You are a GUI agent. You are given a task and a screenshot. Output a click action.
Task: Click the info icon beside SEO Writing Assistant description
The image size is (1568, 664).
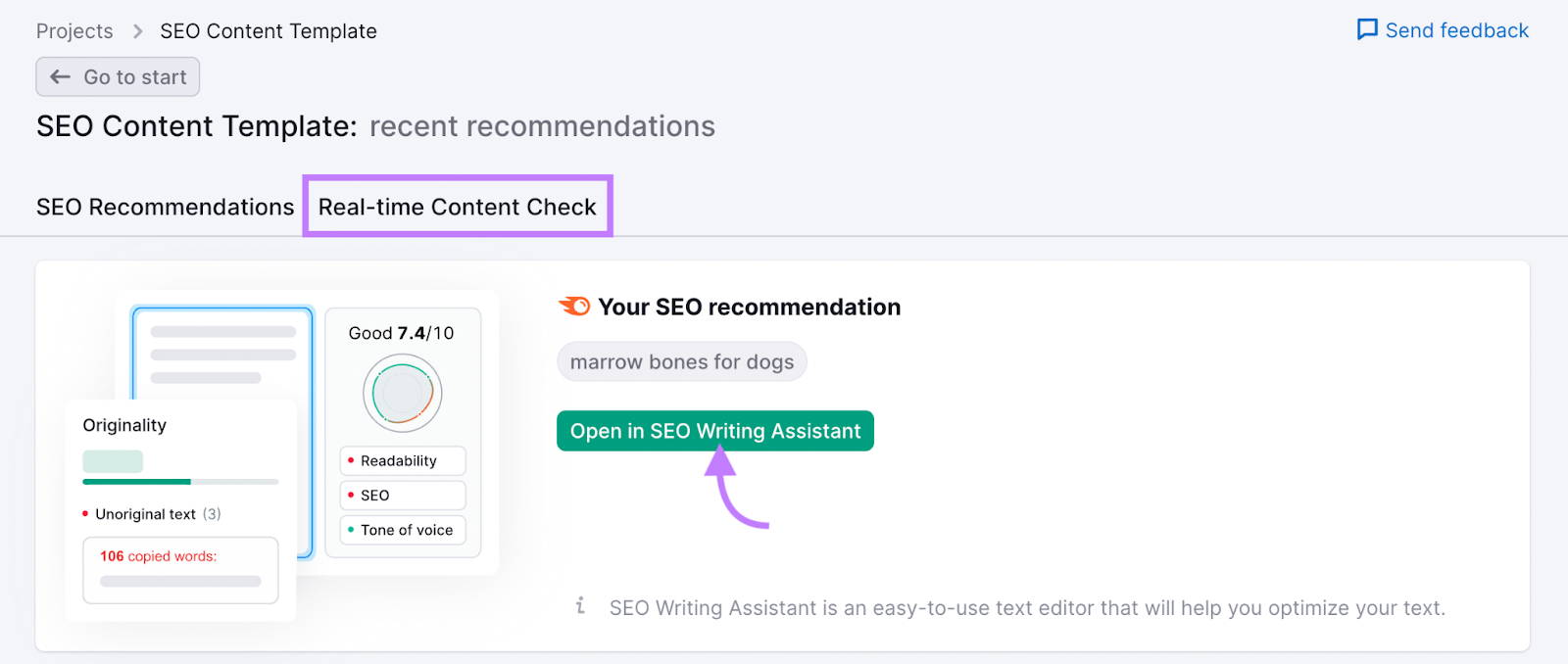click(x=581, y=607)
